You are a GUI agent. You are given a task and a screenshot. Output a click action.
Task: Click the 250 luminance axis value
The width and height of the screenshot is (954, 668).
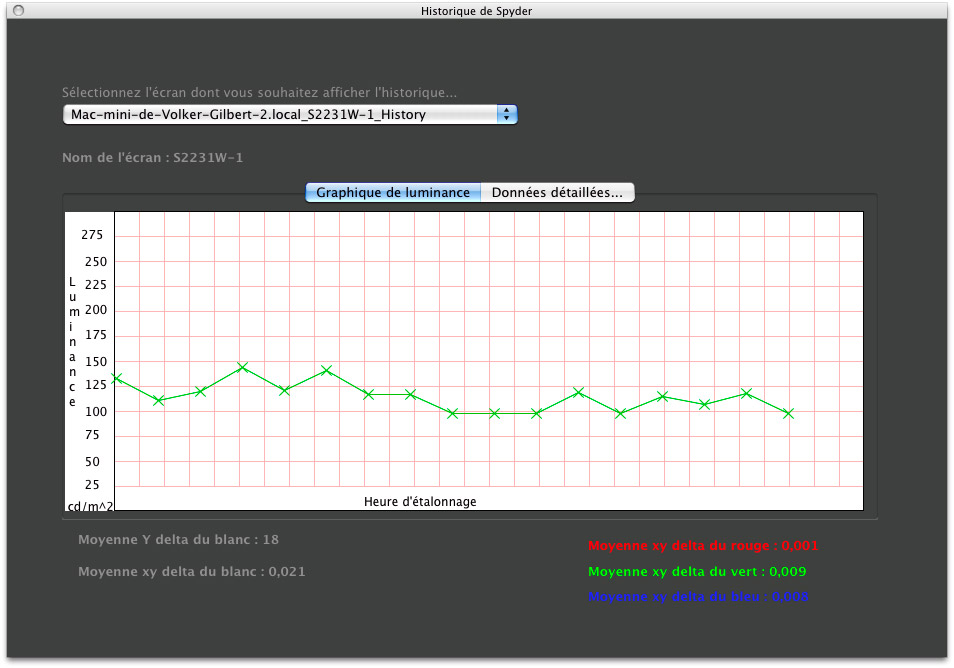click(96, 262)
